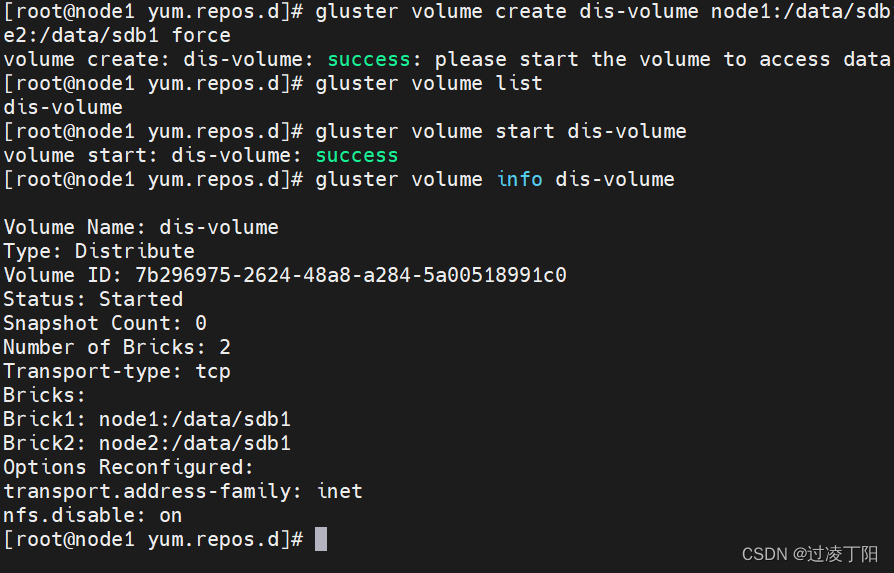
Task: Click the 'dis-volume' output under volume list
Action: (x=63, y=108)
